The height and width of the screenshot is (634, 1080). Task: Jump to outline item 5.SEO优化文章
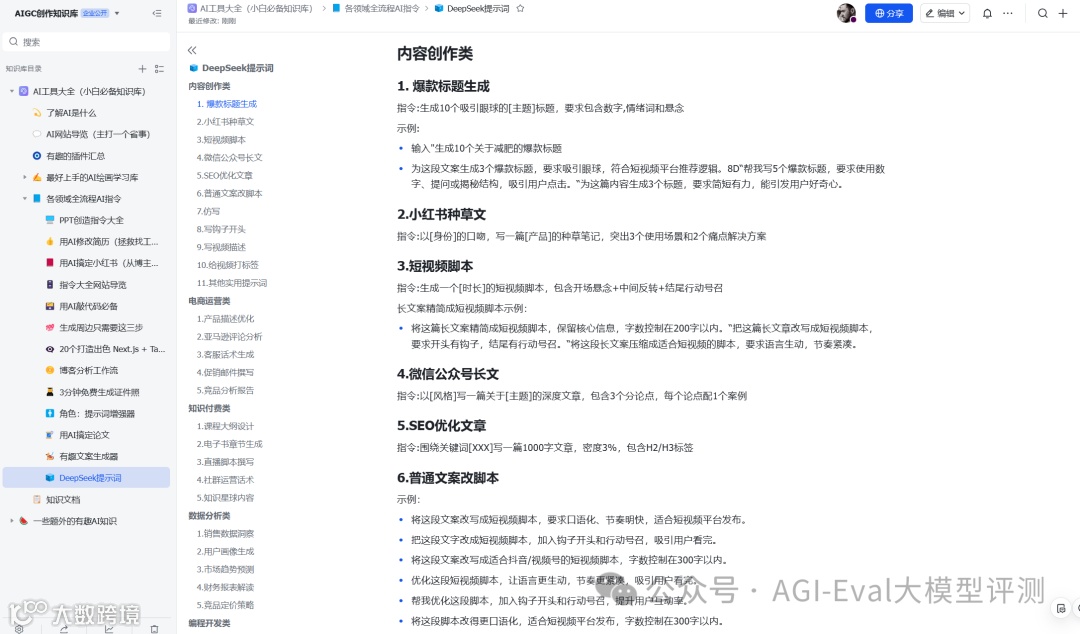tap(225, 176)
